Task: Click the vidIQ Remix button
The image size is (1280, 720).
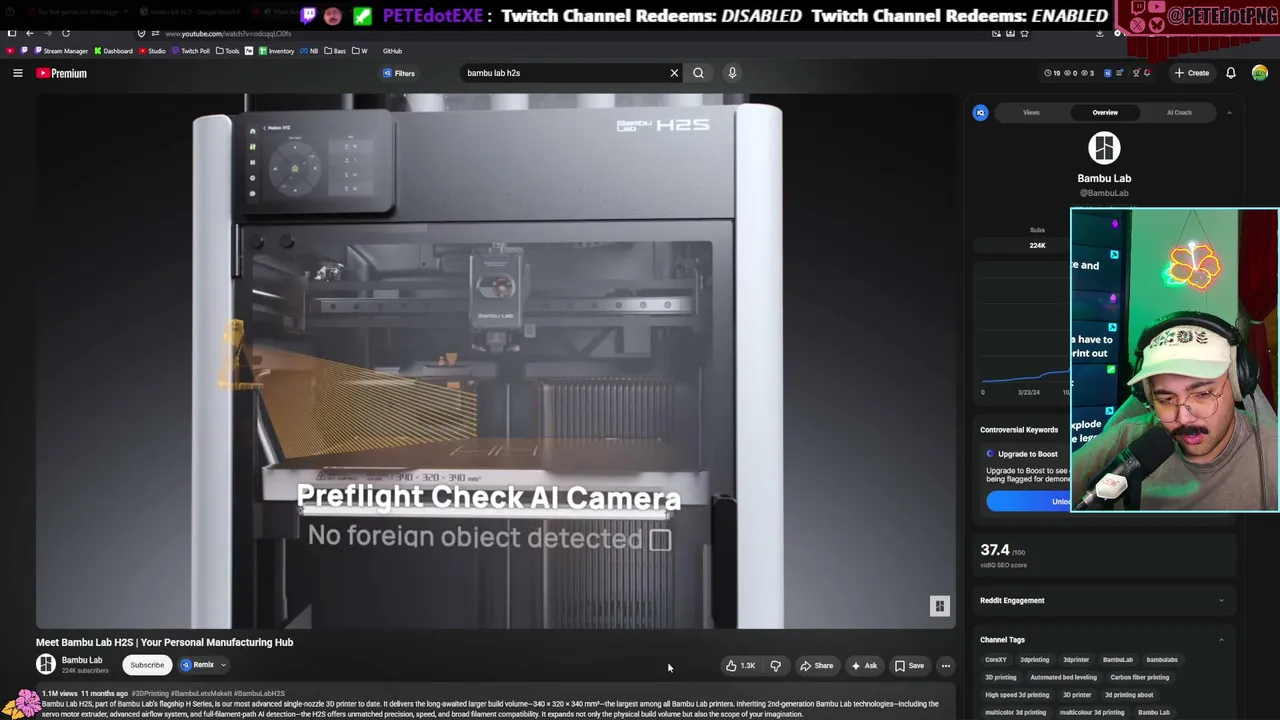Action: pos(198,665)
